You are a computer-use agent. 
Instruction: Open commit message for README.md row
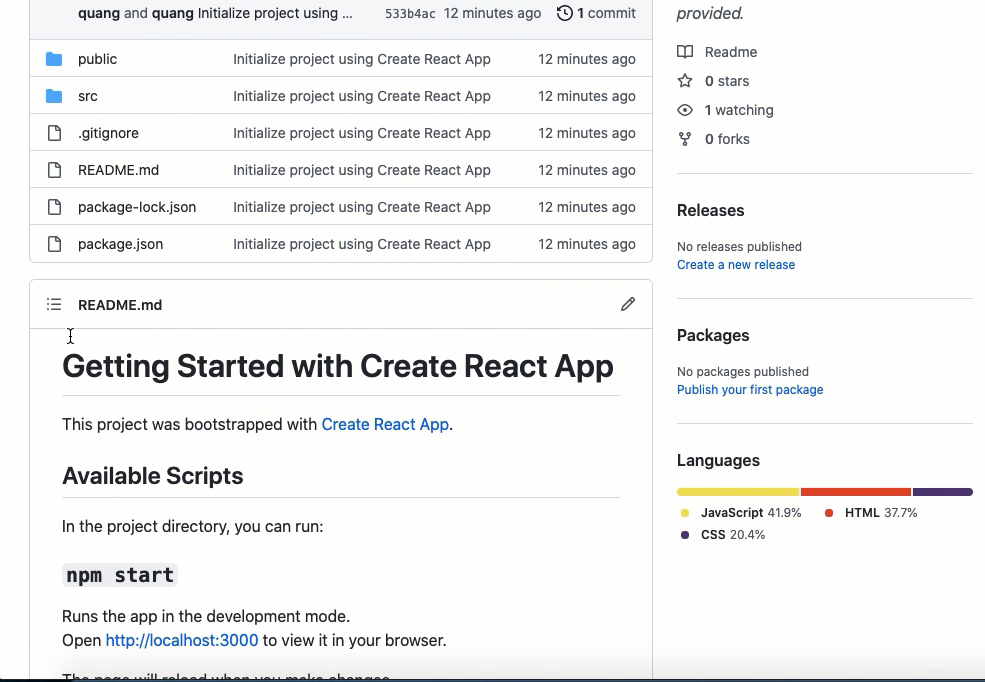pos(362,170)
